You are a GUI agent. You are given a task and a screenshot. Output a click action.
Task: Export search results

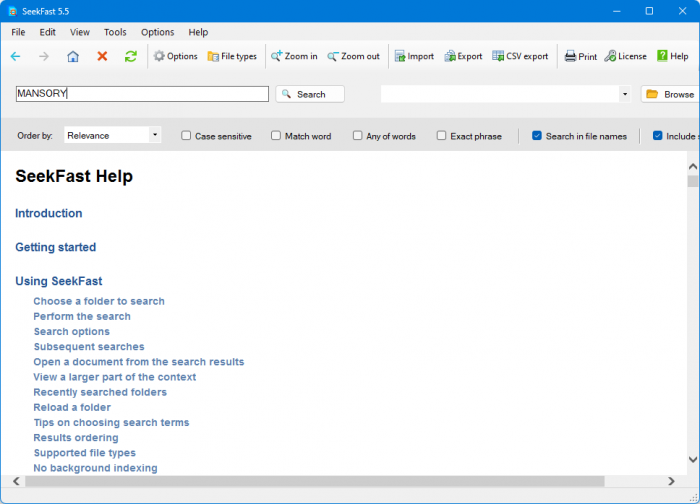pyautogui.click(x=463, y=56)
